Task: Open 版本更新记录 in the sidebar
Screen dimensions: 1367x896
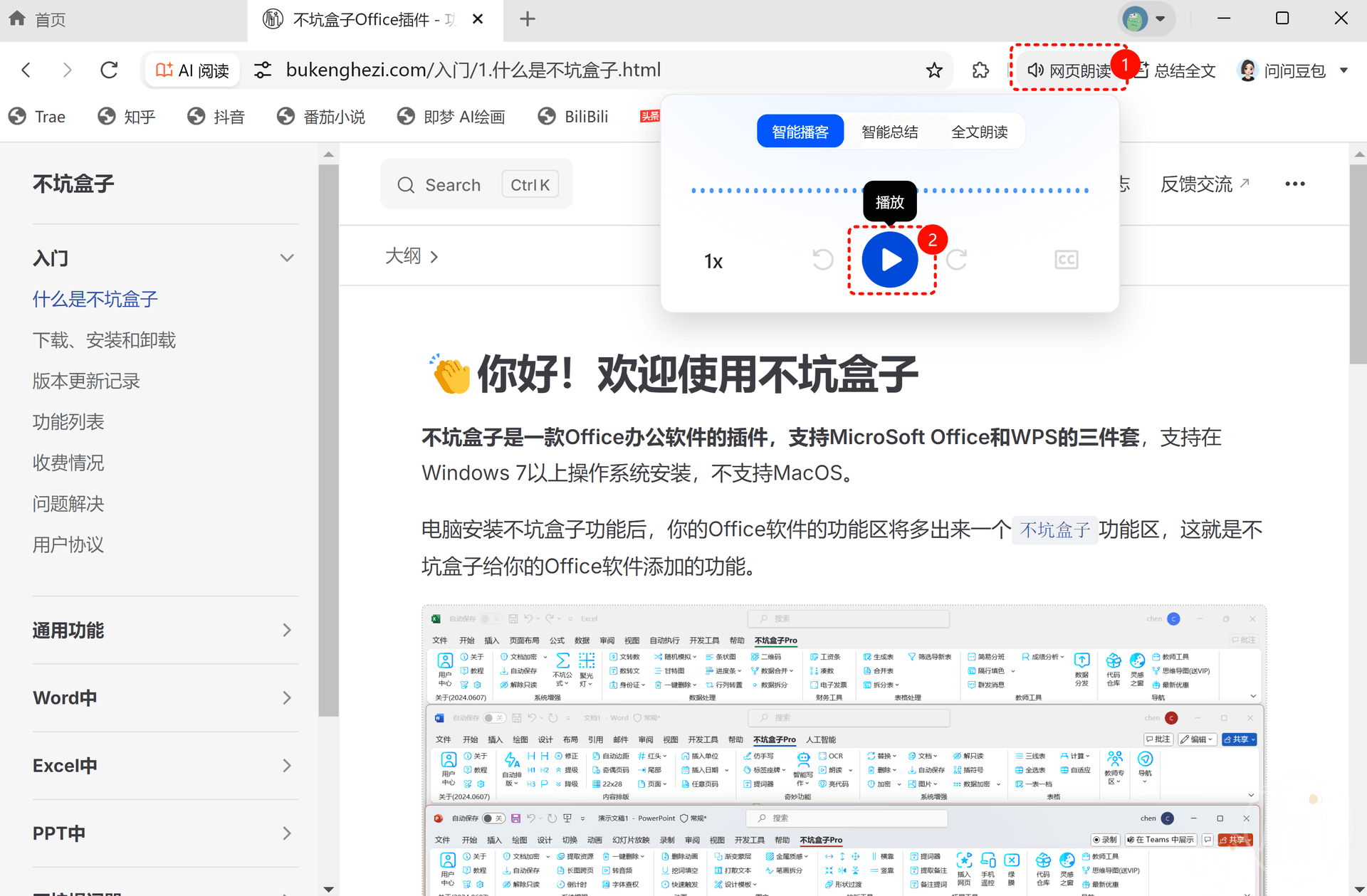Action: click(86, 381)
